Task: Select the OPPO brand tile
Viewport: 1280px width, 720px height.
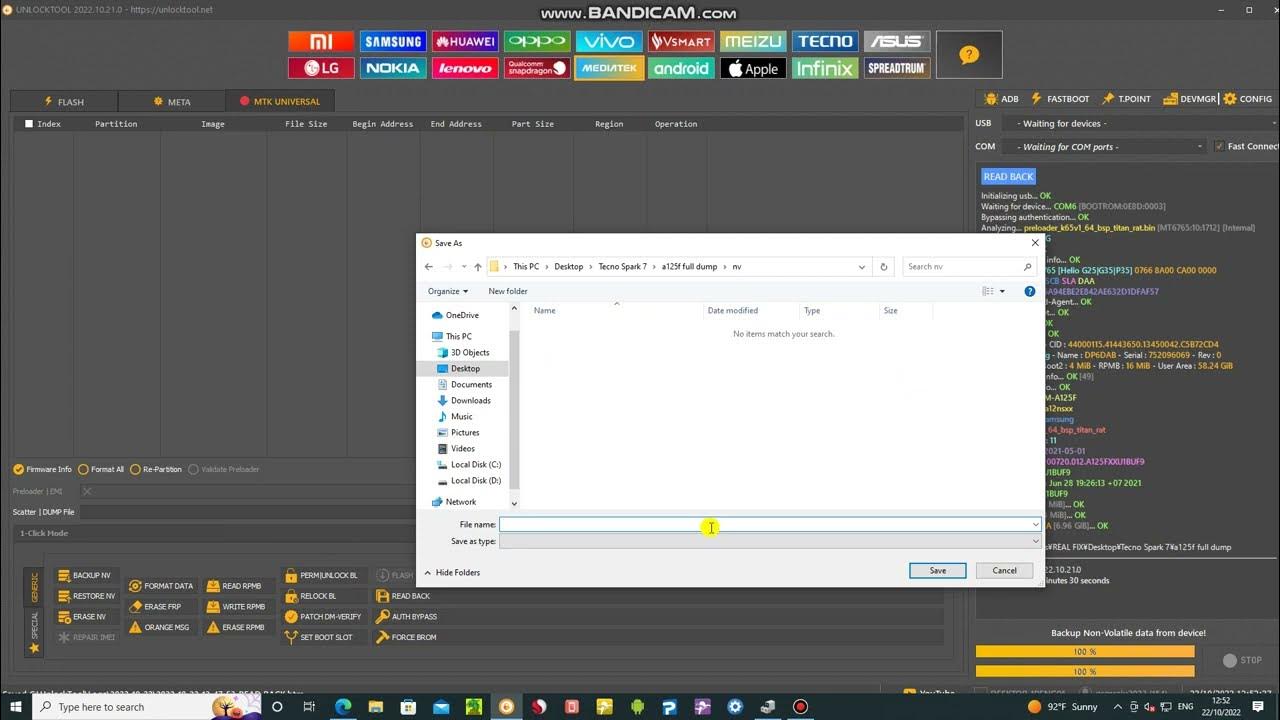Action: pyautogui.click(x=537, y=41)
